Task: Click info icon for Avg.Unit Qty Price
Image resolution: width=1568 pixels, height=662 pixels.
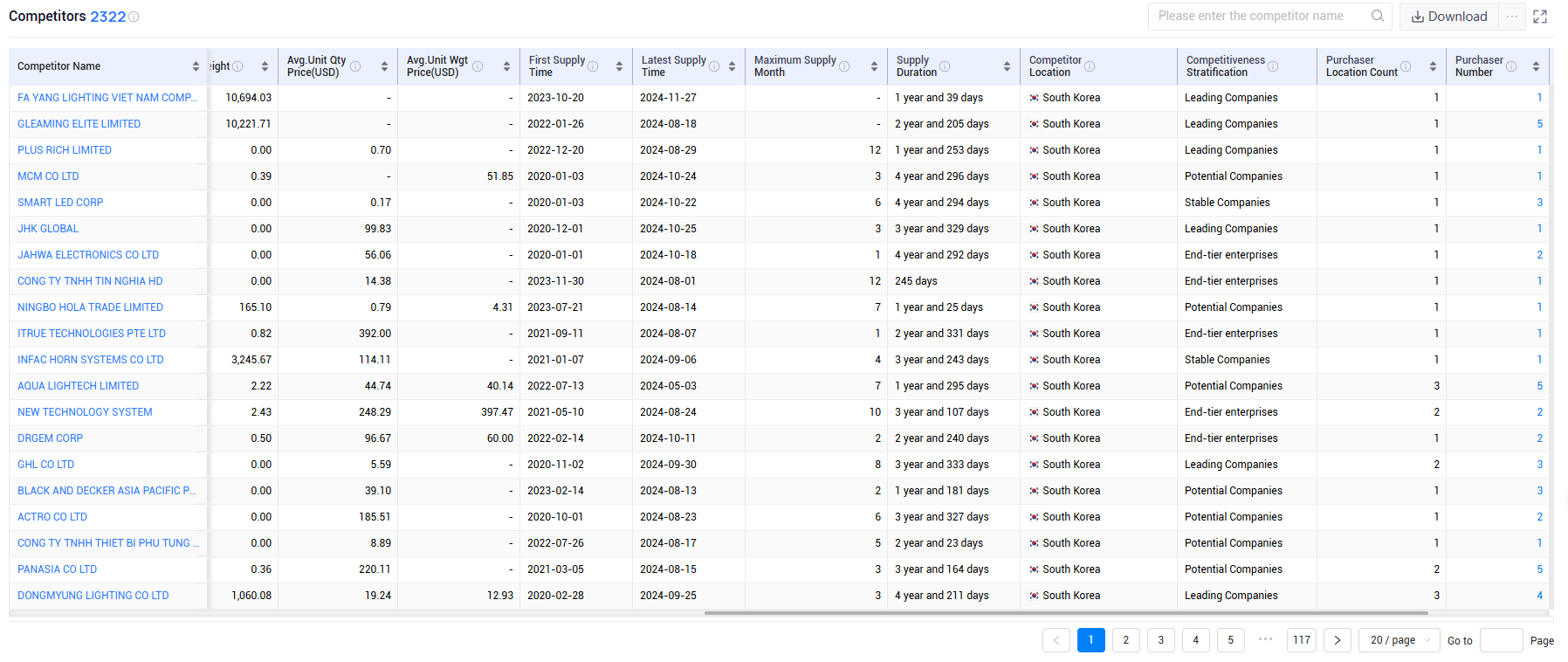Action: [355, 66]
